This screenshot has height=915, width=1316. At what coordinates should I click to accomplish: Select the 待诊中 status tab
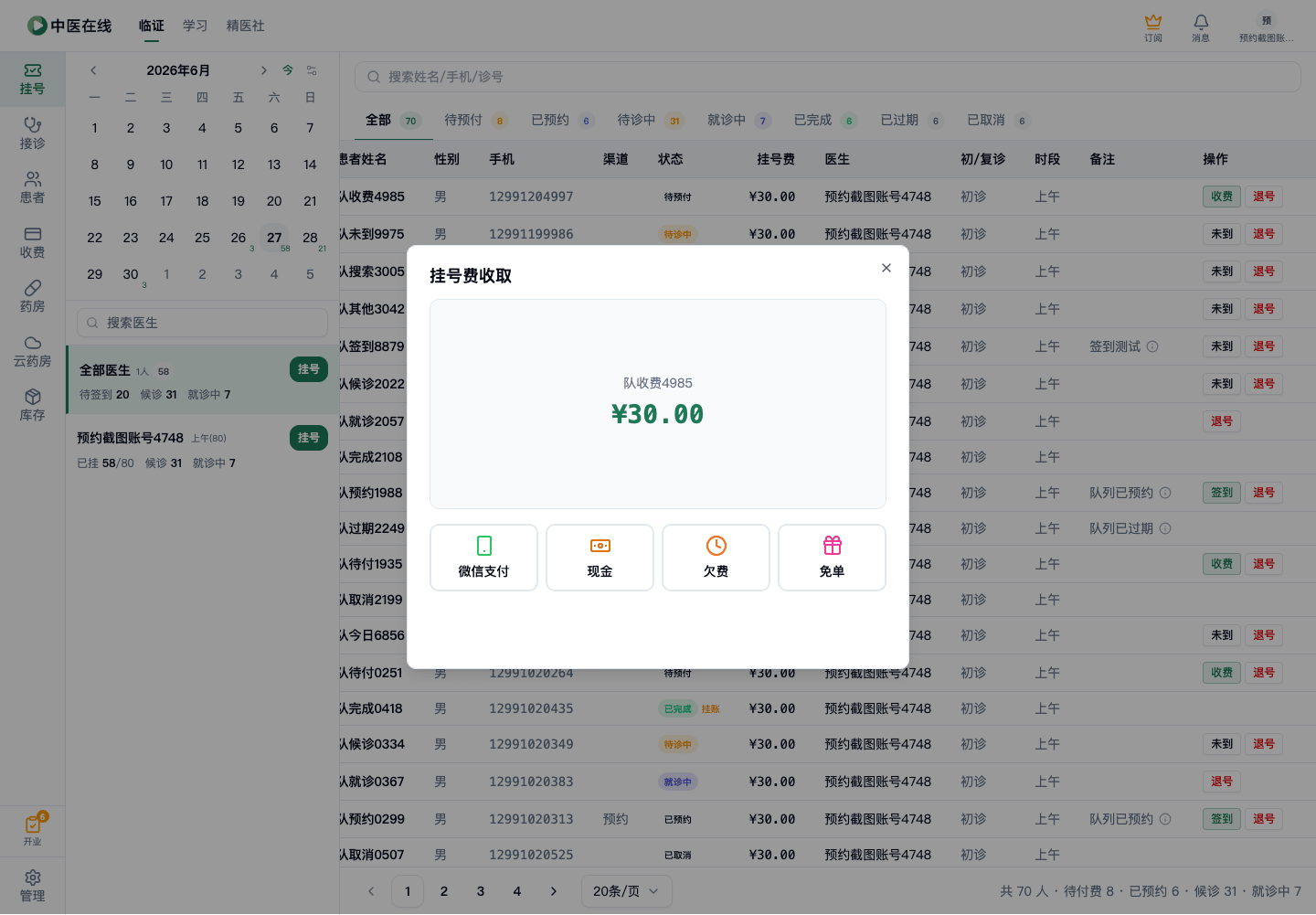click(650, 120)
